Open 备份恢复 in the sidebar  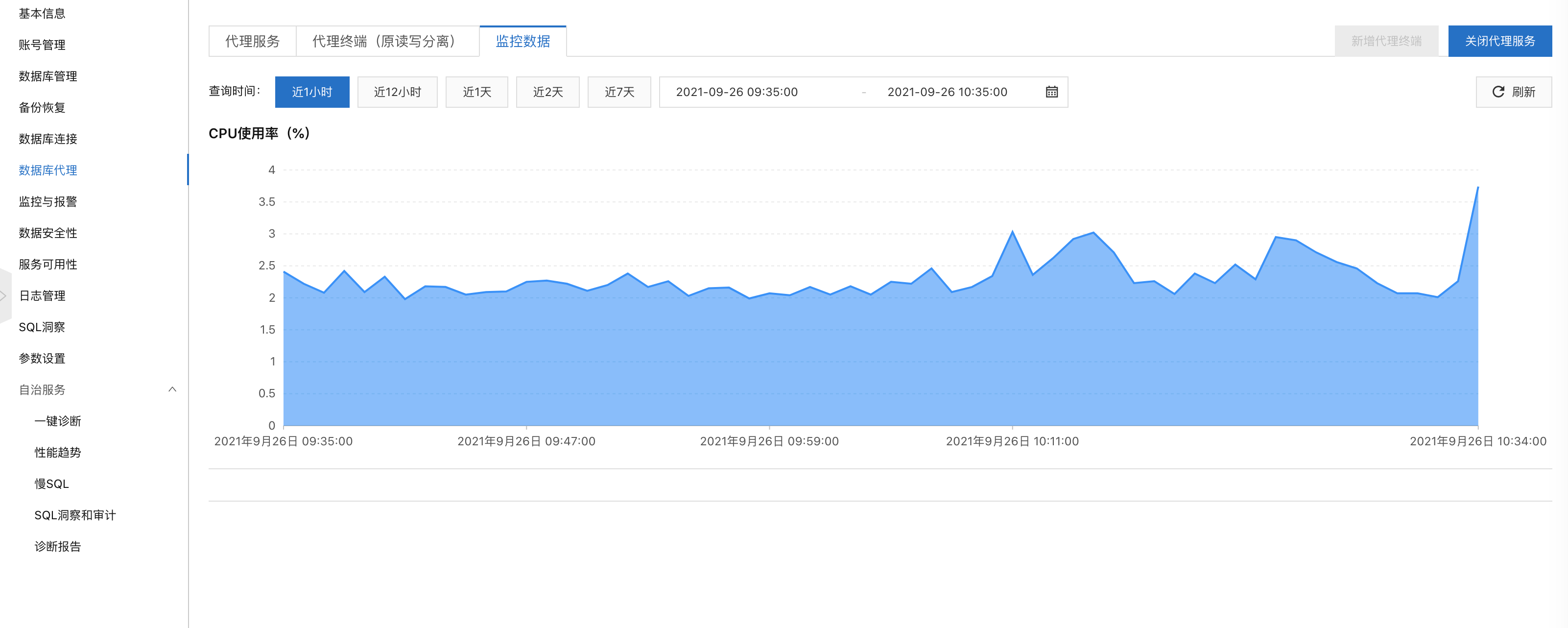(42, 108)
